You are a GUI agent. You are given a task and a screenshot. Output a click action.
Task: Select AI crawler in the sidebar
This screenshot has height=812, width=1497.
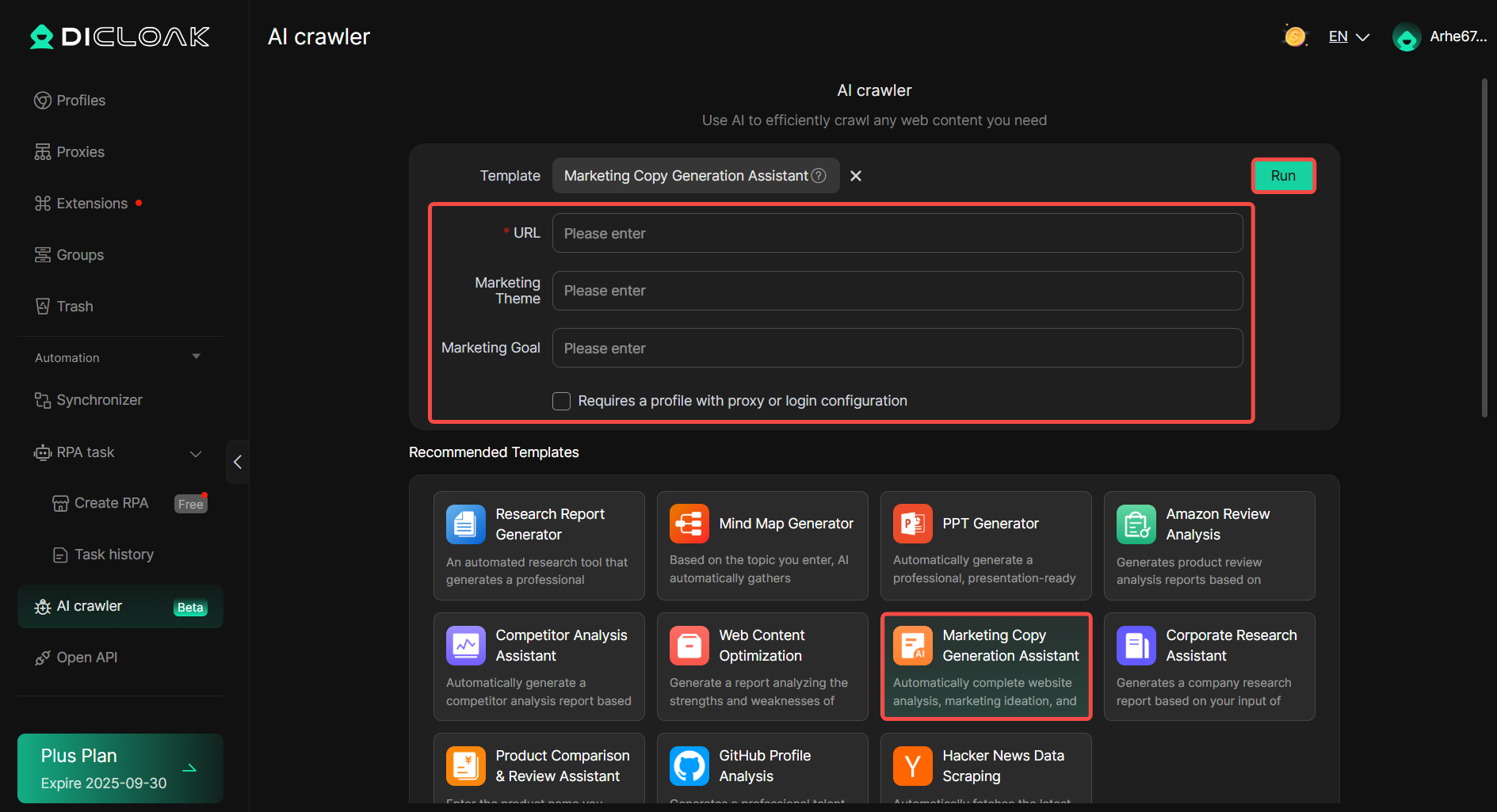[x=120, y=607]
